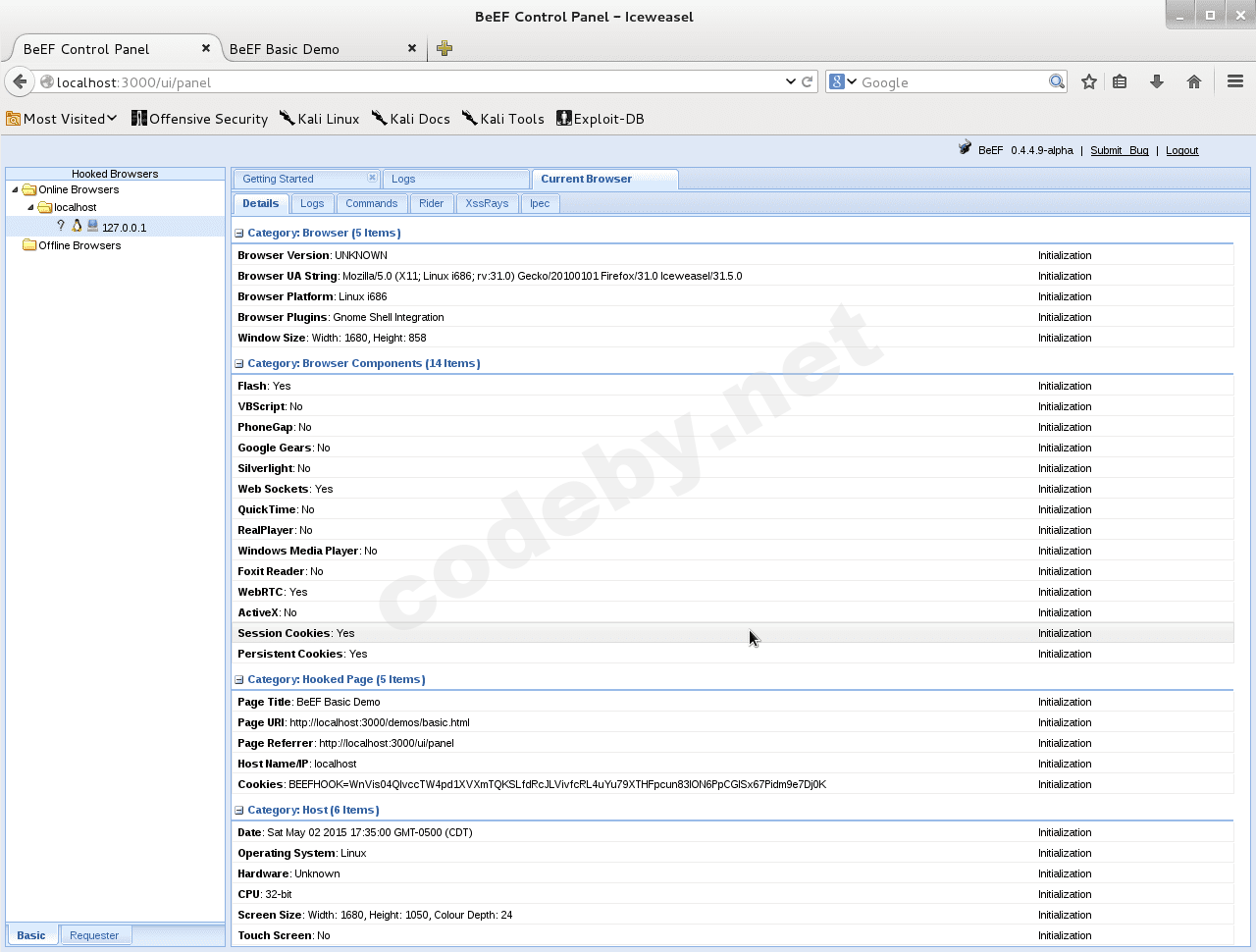This screenshot has height=952, width=1256.
Task: Click the Kali Tools bookmark label
Action: coord(512,119)
